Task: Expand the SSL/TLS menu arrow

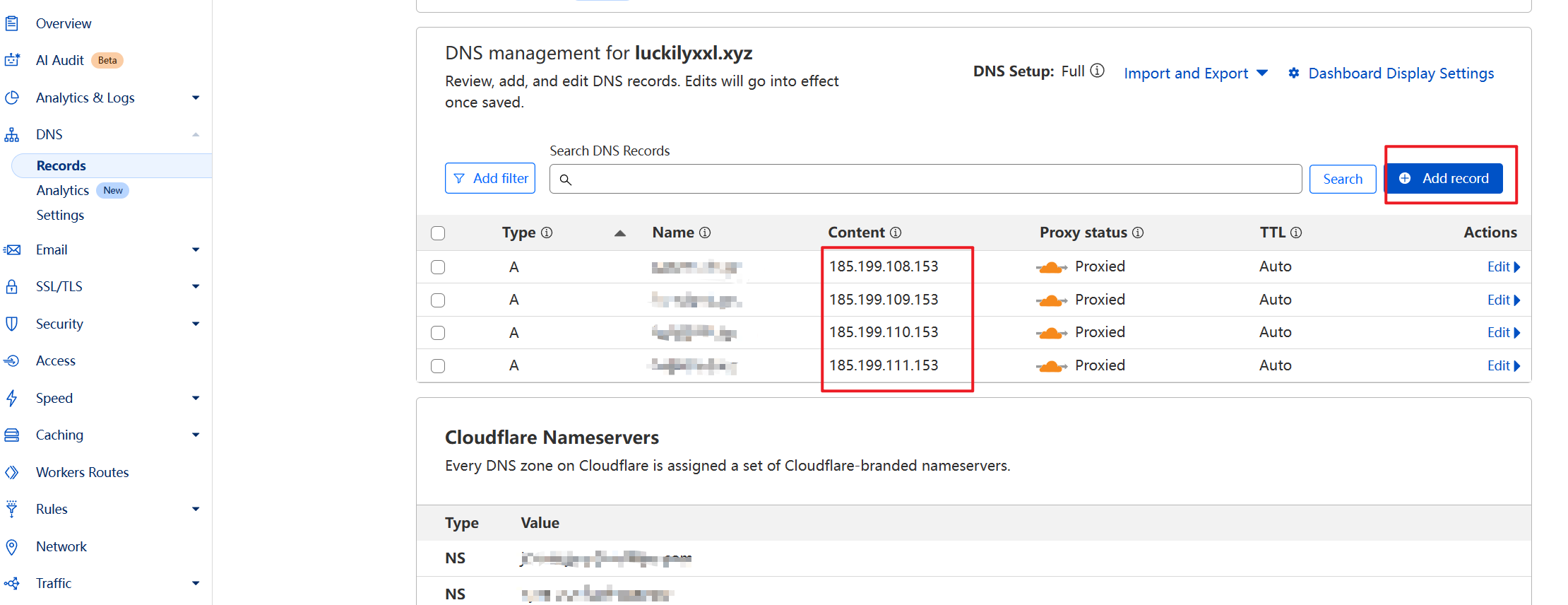Action: coord(196,286)
